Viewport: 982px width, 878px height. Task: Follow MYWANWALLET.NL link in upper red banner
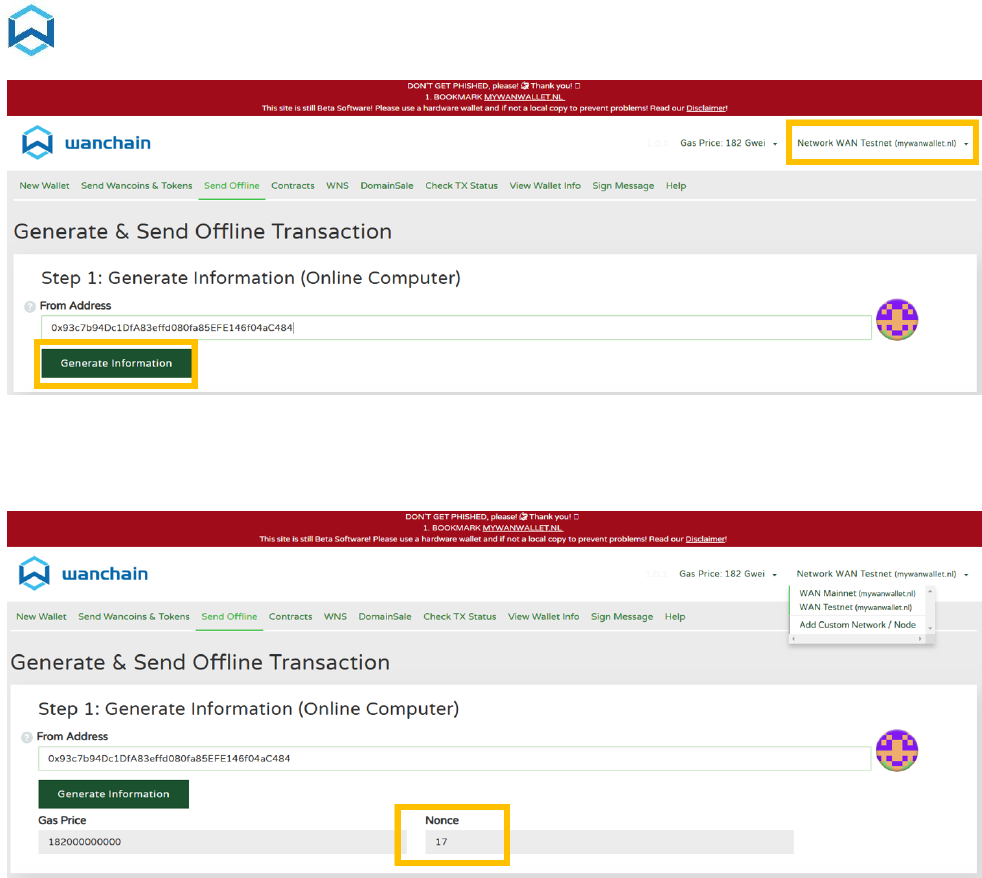[x=524, y=97]
